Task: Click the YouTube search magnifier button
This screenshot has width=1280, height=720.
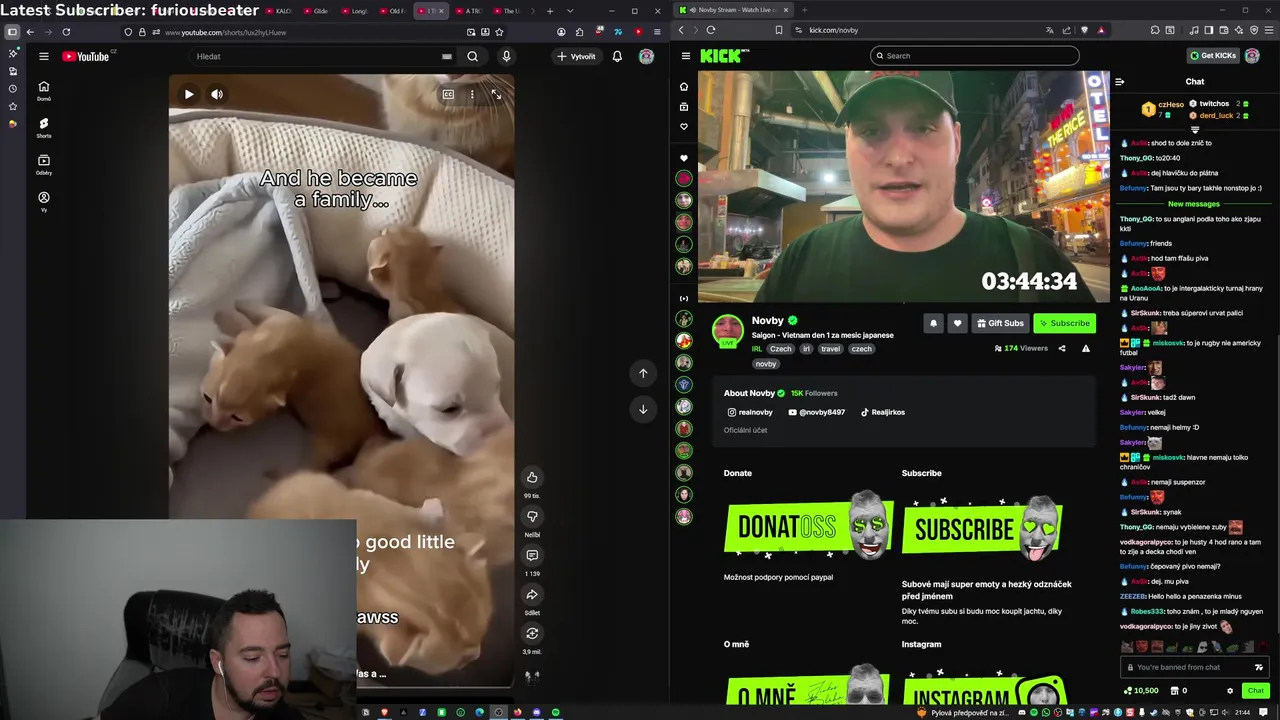Action: pyautogui.click(x=472, y=56)
